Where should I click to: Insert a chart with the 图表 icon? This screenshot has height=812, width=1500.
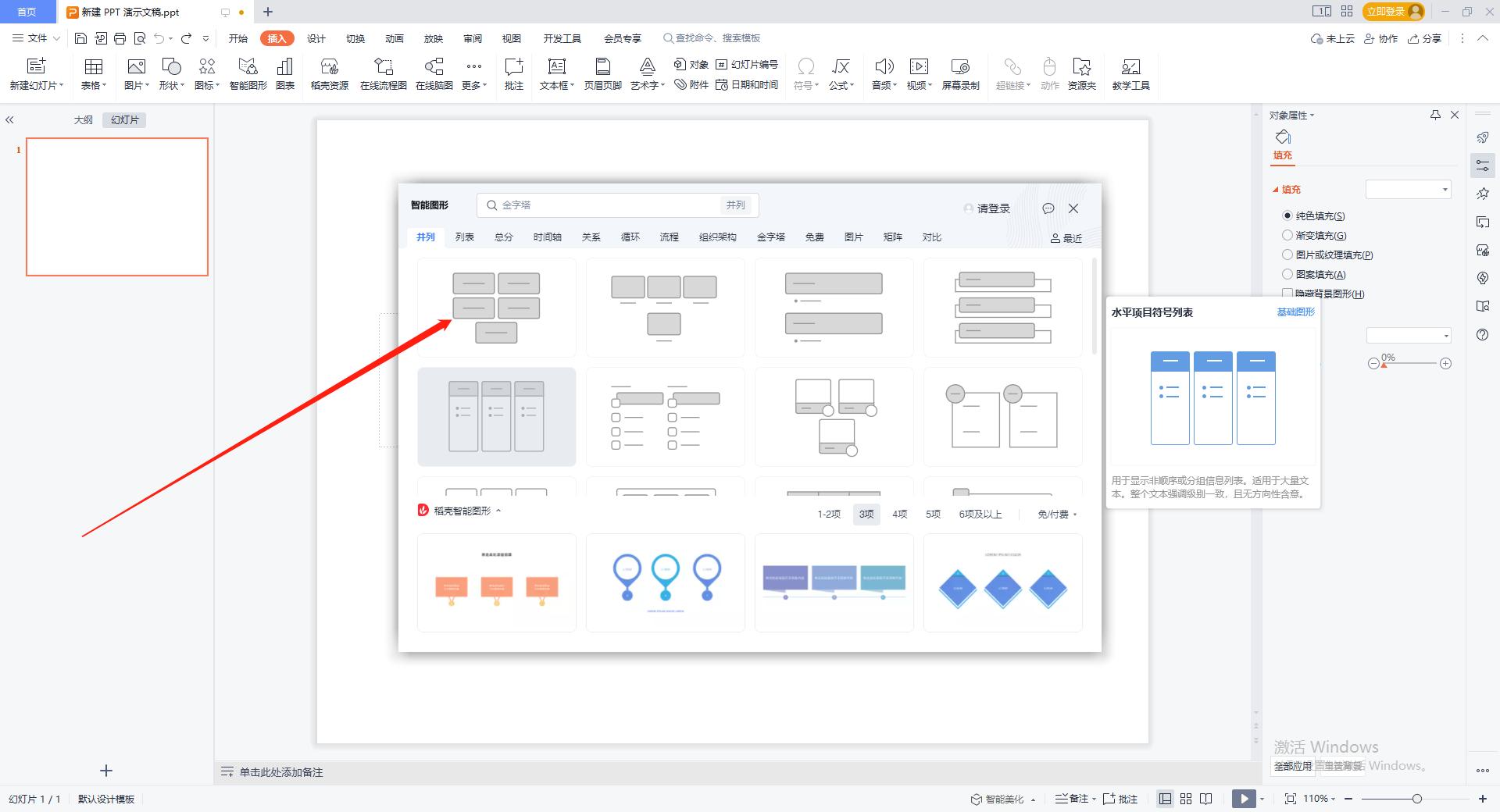(x=285, y=74)
